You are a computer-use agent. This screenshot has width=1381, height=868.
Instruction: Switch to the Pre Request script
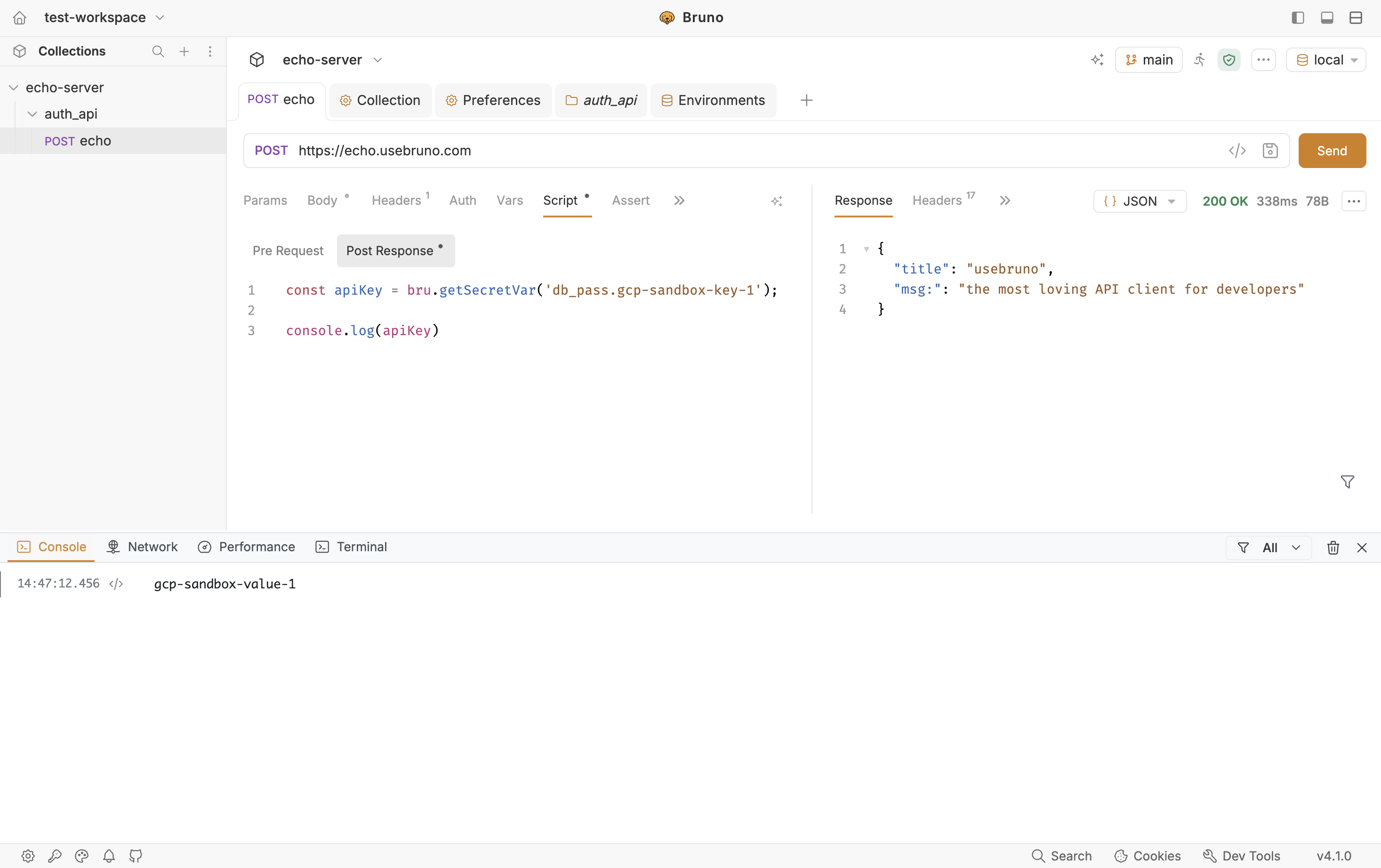[x=288, y=251]
